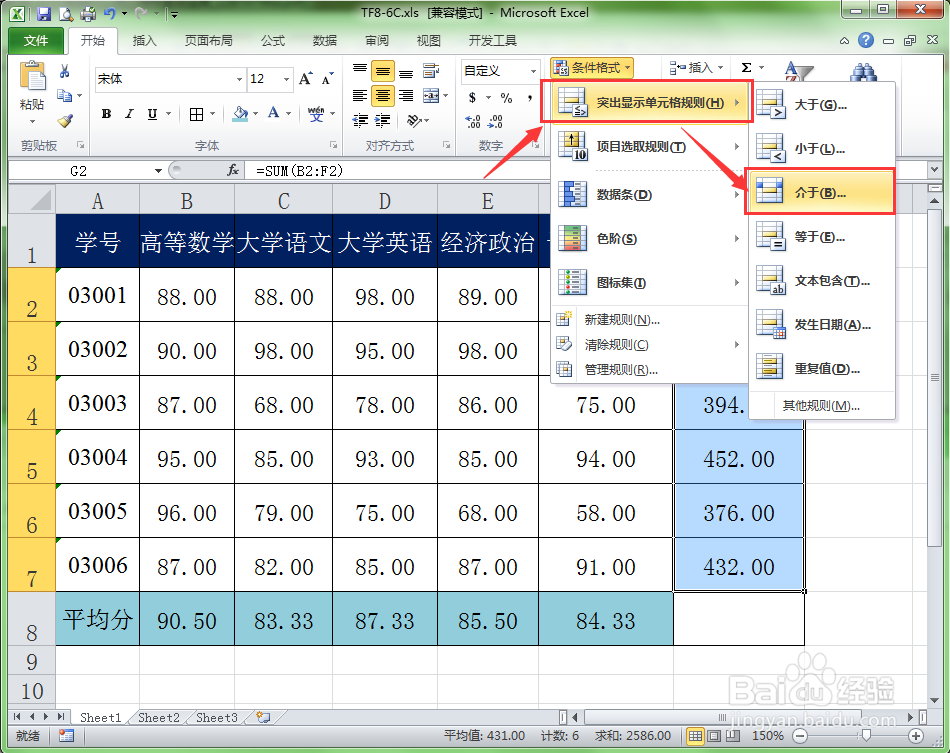Viewport: 950px width, 753px height.
Task: Open the 文件 File tab
Action: (x=36, y=41)
